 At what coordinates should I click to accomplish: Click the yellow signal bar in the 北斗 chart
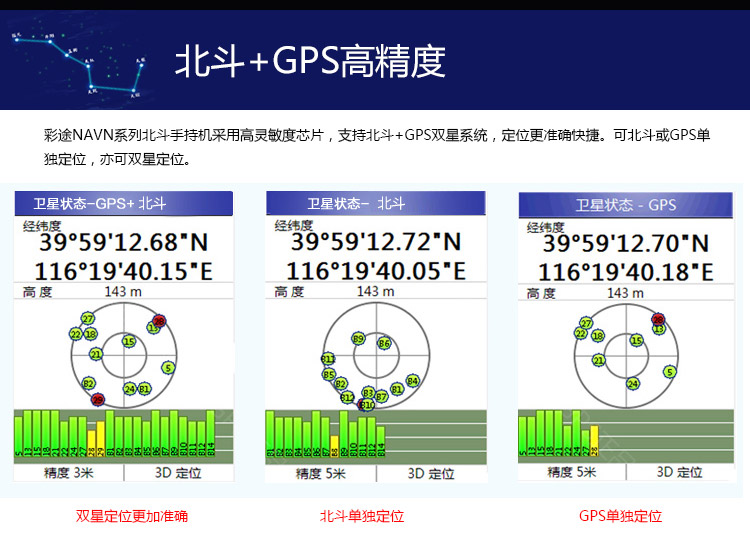point(334,446)
